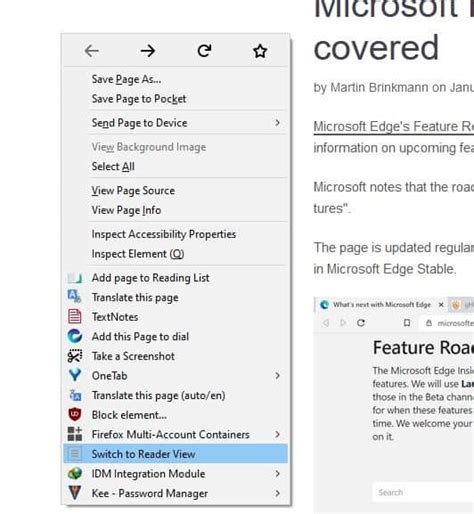Click the IDM globe icon
474x514 pixels.
click(x=75, y=473)
